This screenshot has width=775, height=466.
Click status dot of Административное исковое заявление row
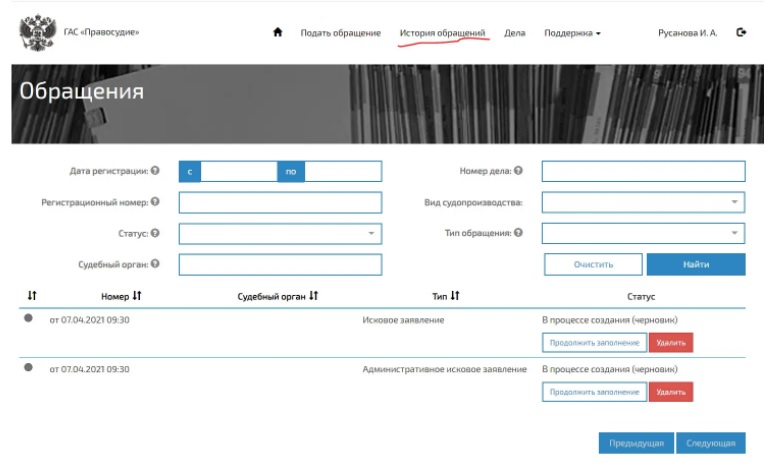click(28, 367)
